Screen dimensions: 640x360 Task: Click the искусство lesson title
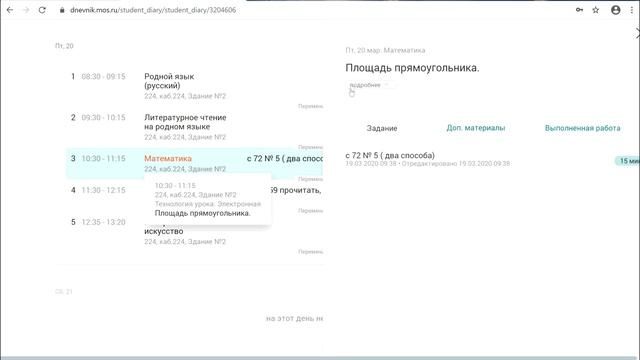pos(163,231)
